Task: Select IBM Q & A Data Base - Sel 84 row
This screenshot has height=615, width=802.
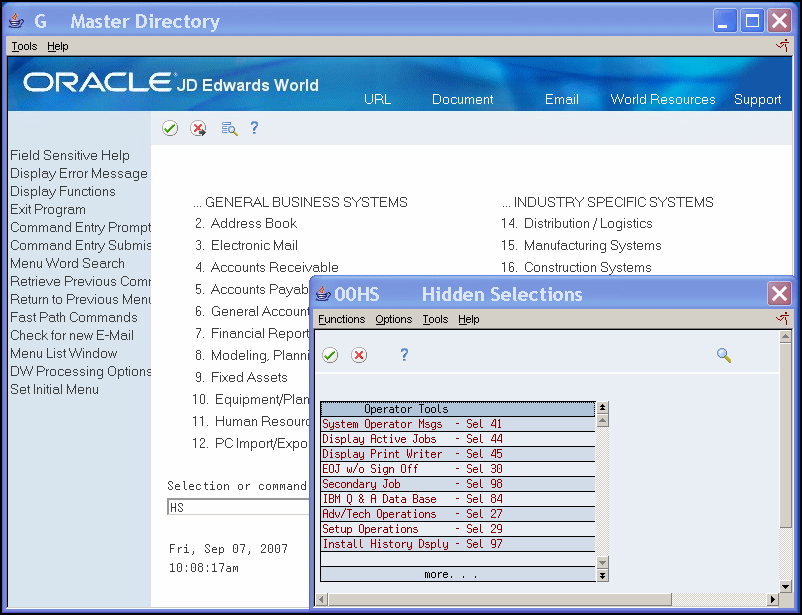Action: (x=458, y=499)
